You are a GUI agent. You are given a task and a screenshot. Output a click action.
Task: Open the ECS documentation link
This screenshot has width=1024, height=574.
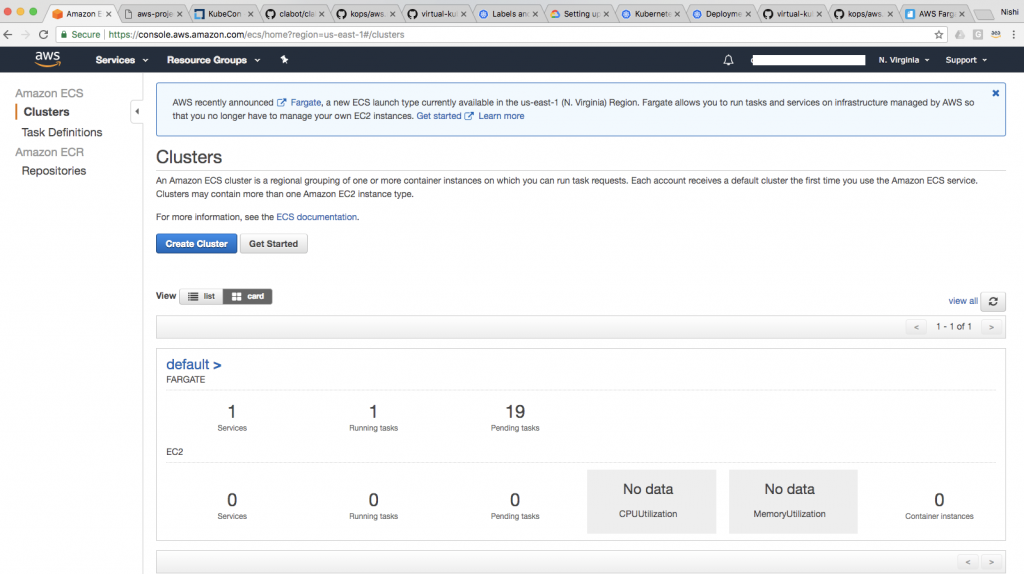coord(317,217)
